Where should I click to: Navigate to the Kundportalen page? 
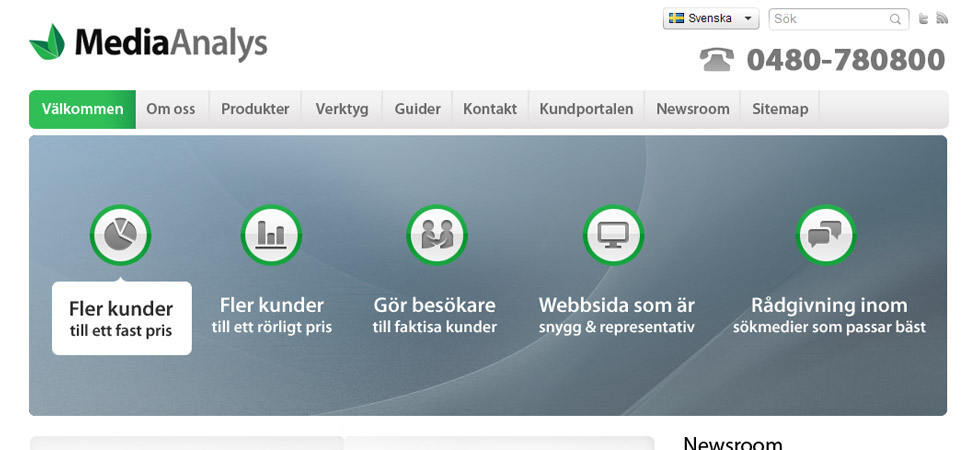coord(586,109)
